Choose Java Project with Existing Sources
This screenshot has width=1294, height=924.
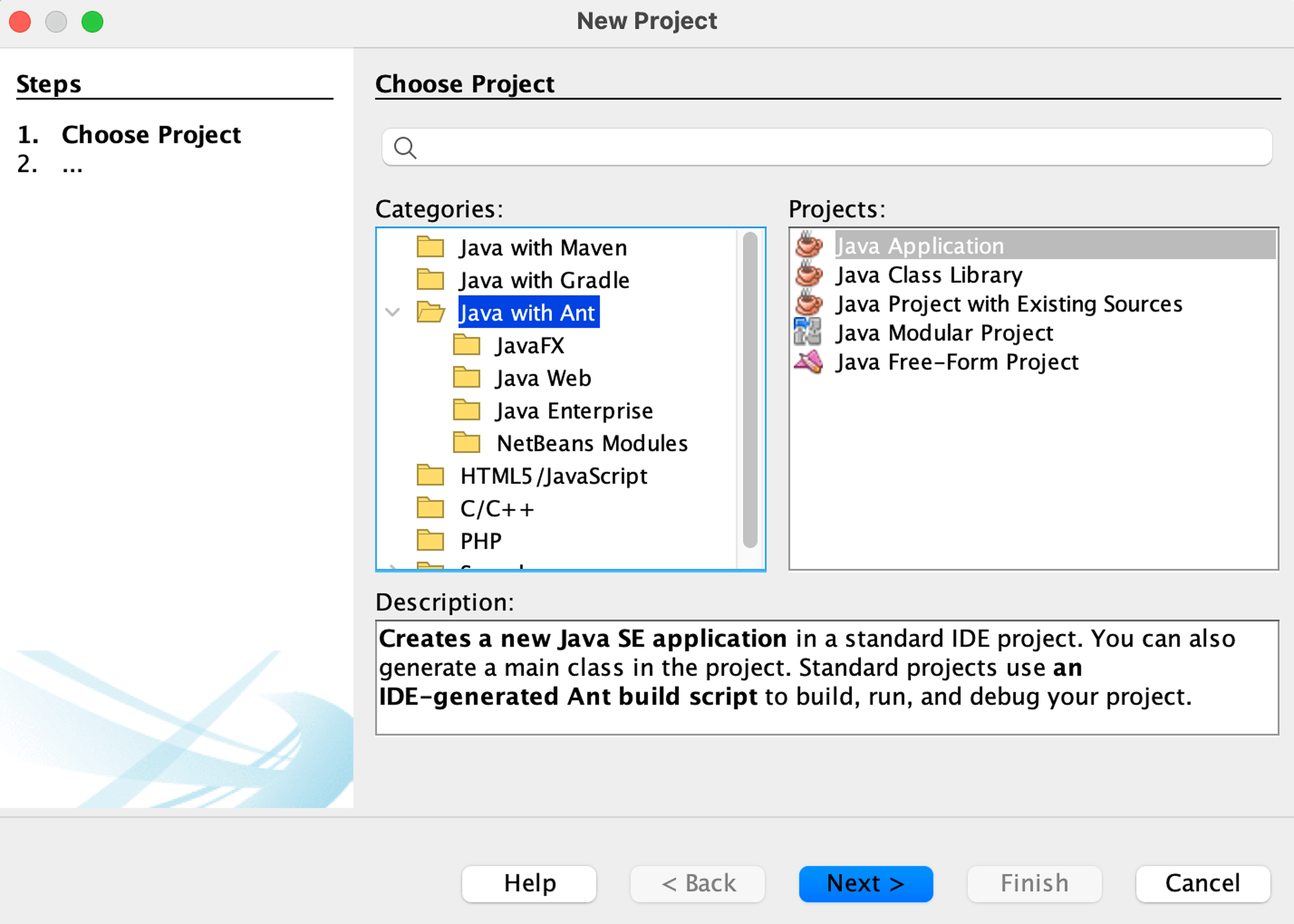coord(1009,304)
